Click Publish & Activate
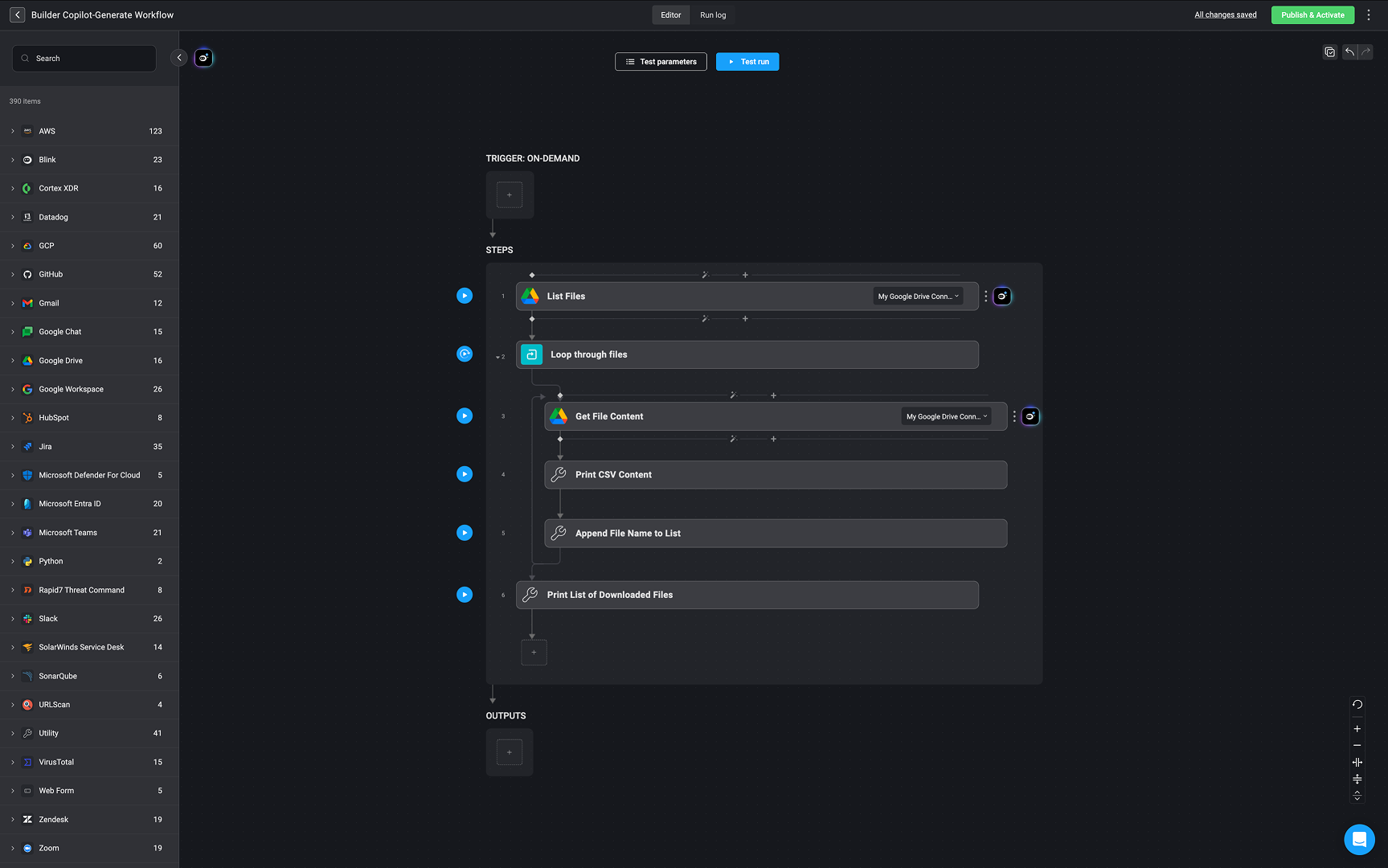 1312,14
